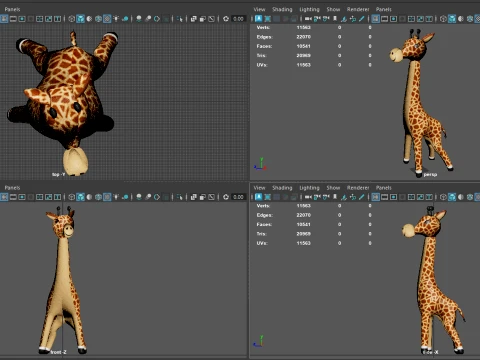Open the Lighting menu in the persp panel

tap(309, 9)
